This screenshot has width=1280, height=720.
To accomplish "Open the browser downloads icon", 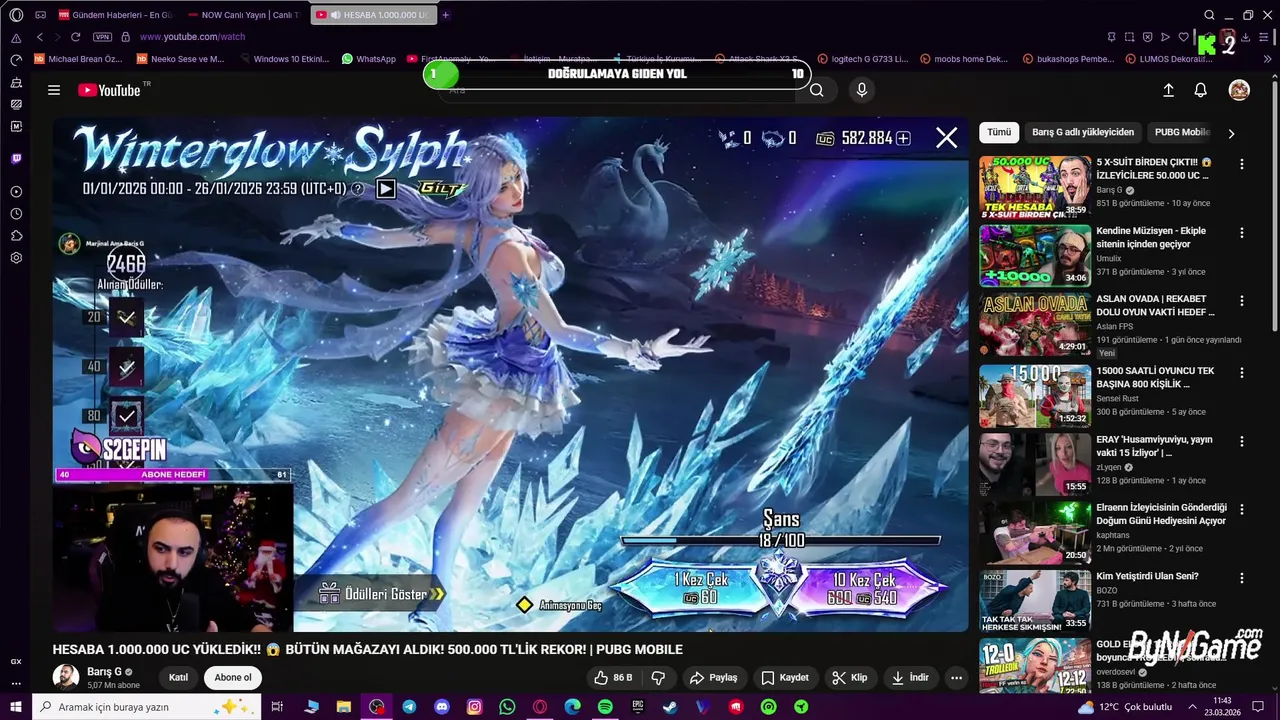I will click(1246, 37).
